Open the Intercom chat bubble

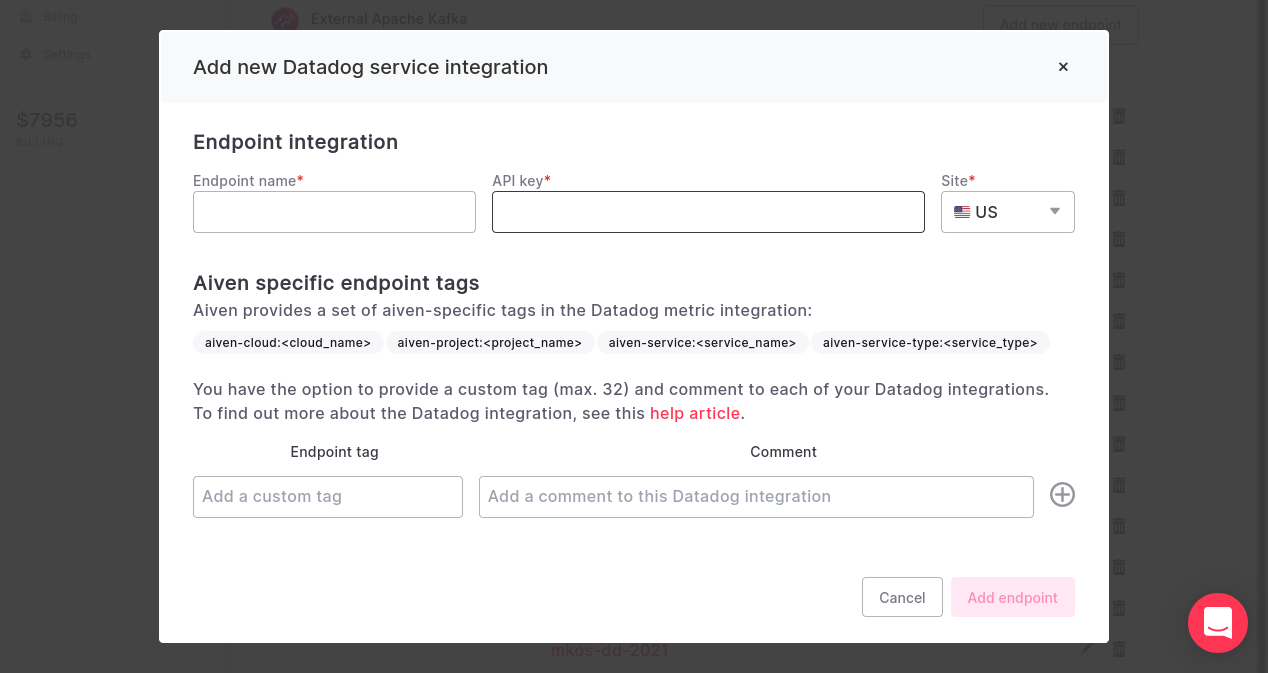[1217, 623]
